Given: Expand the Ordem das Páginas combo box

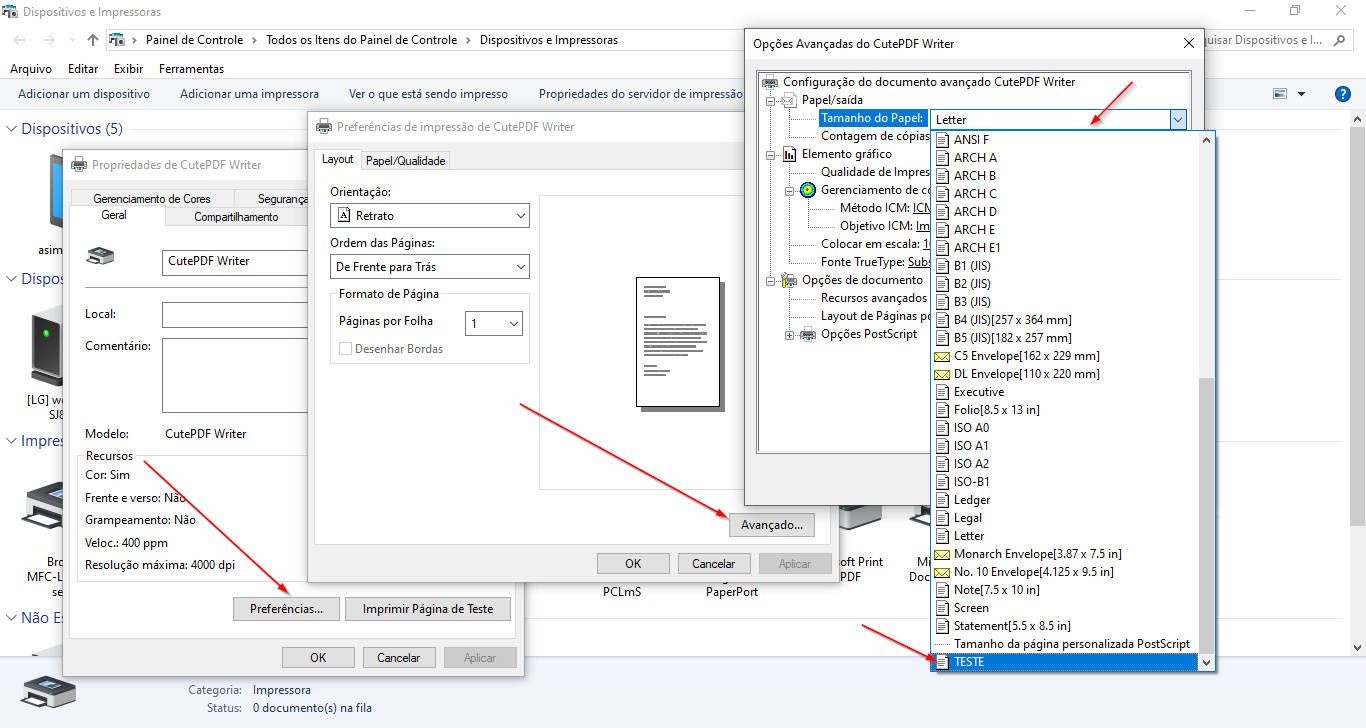Looking at the screenshot, I should pyautogui.click(x=429, y=267).
